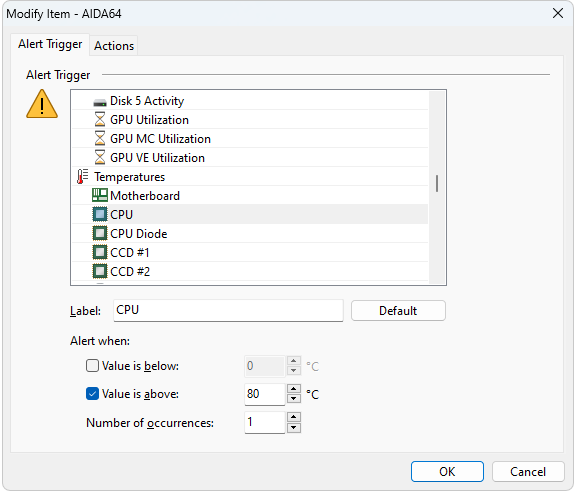This screenshot has height=493, width=576.
Task: Click the Temperatures thermometer icon
Action: point(82,177)
